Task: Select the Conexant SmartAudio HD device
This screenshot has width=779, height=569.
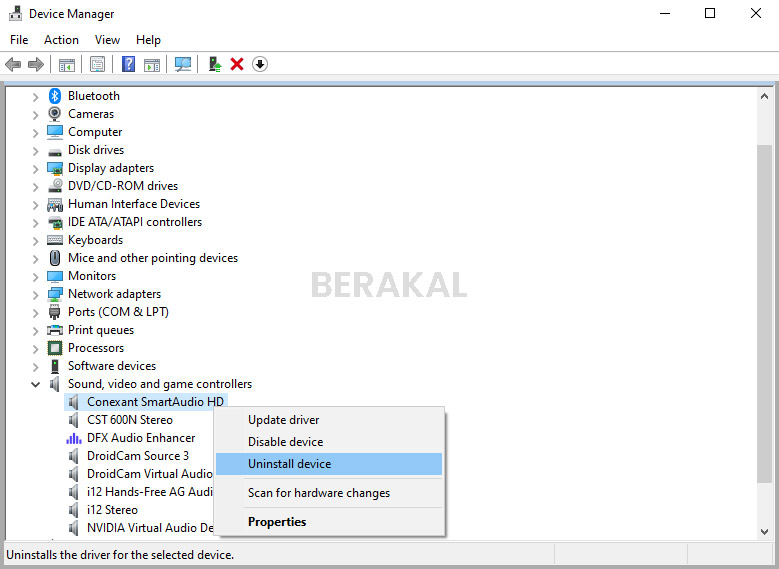Action: [x=155, y=402]
